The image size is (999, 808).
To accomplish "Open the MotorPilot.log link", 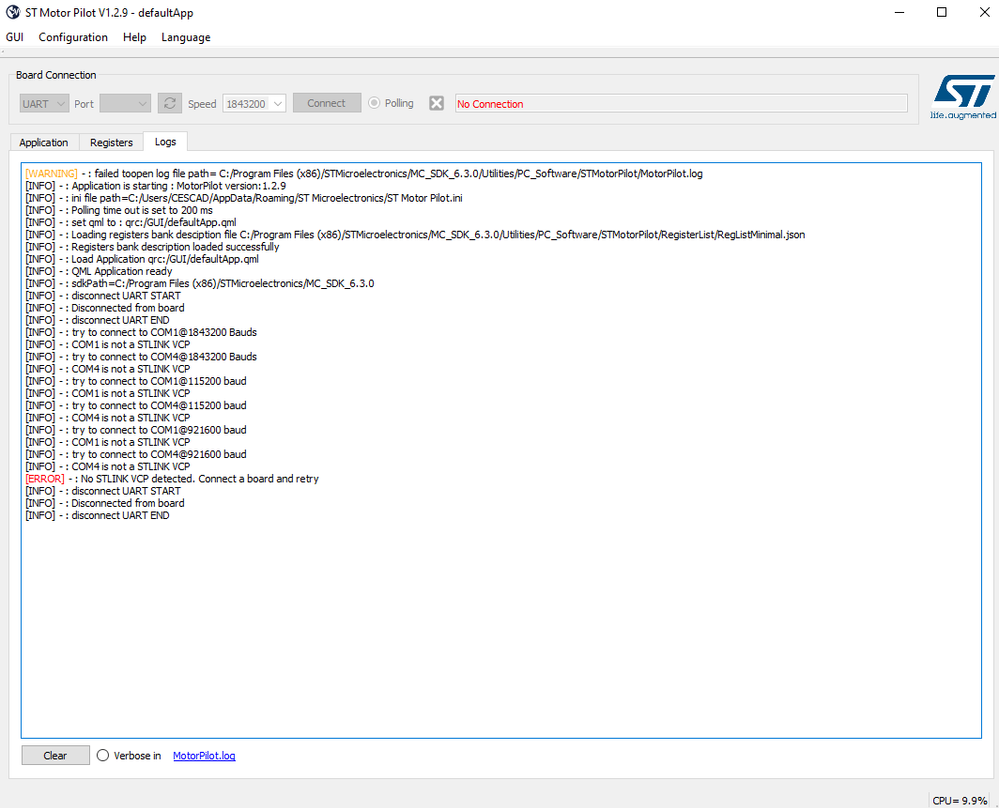I will point(204,755).
